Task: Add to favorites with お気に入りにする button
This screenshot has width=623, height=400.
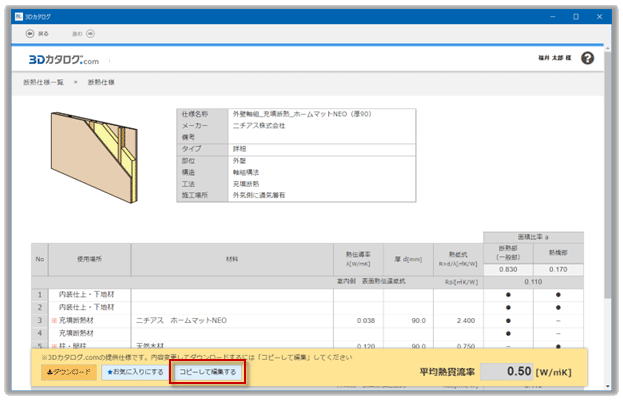Action: 134,372
